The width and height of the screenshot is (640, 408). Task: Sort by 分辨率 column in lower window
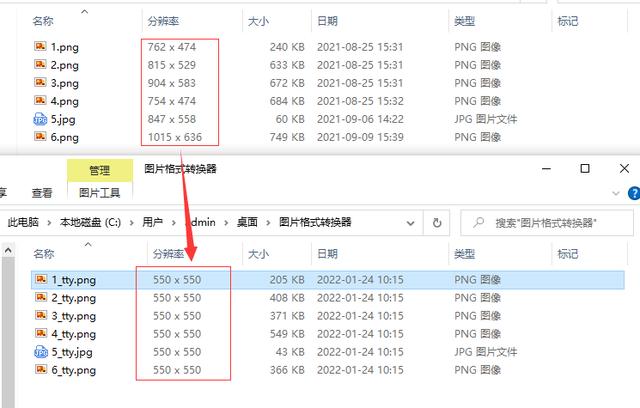coord(168,254)
